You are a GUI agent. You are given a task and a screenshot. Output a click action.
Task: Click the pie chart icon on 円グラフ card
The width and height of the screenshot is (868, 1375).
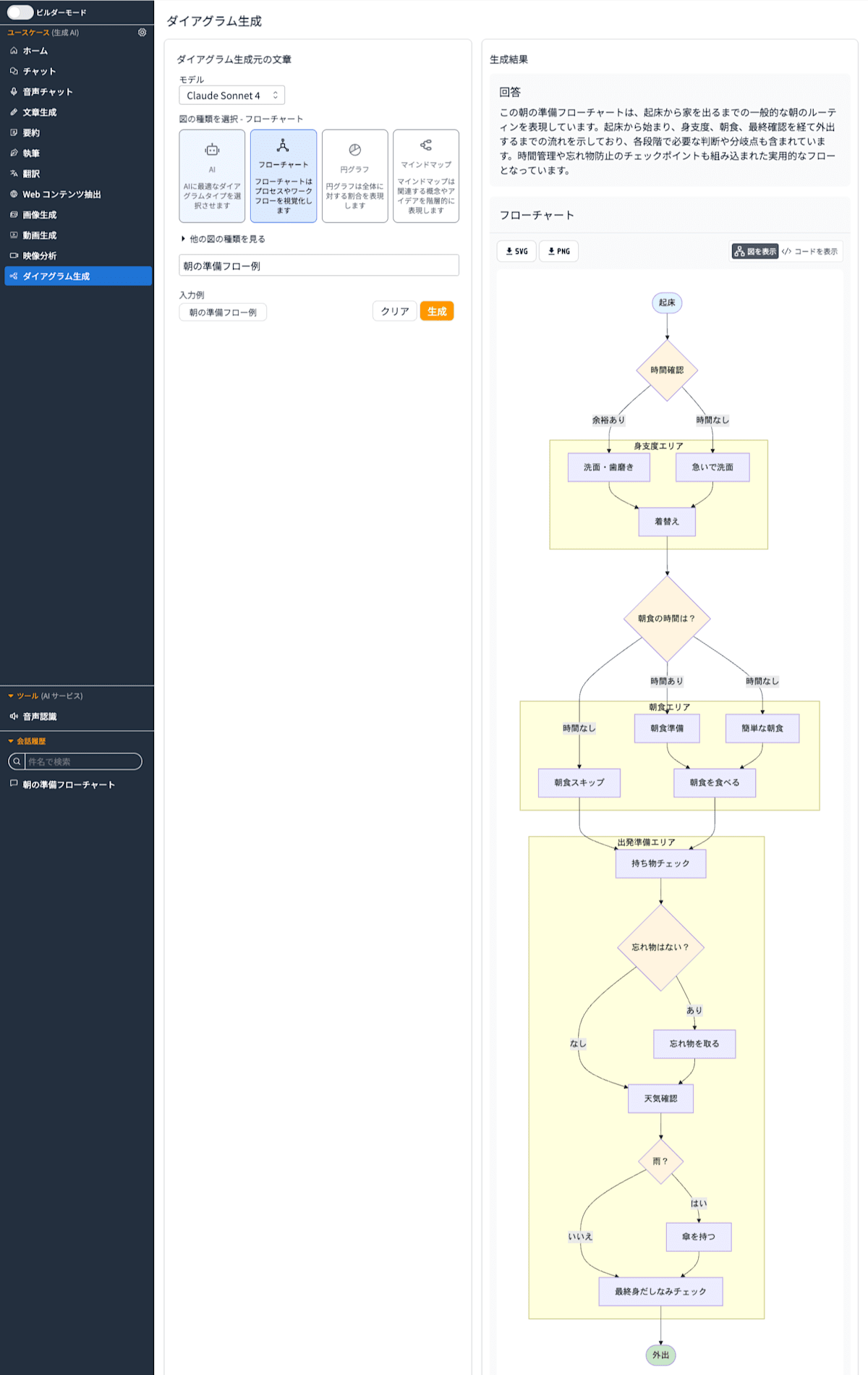354,150
